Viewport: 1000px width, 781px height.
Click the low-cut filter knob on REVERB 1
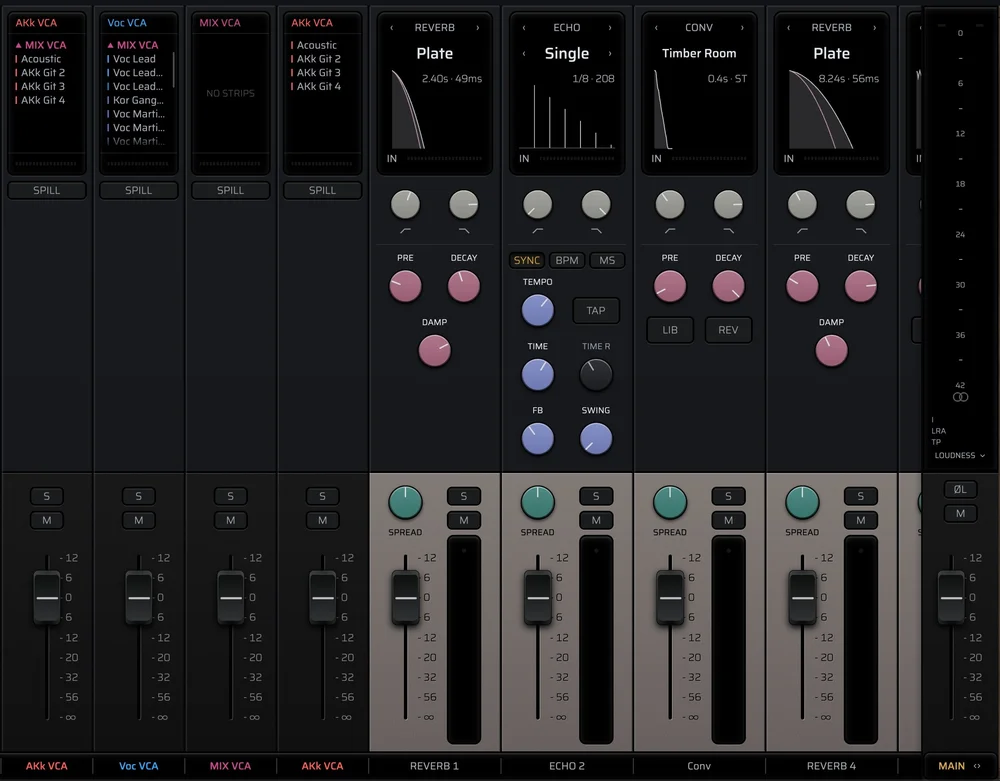(405, 205)
